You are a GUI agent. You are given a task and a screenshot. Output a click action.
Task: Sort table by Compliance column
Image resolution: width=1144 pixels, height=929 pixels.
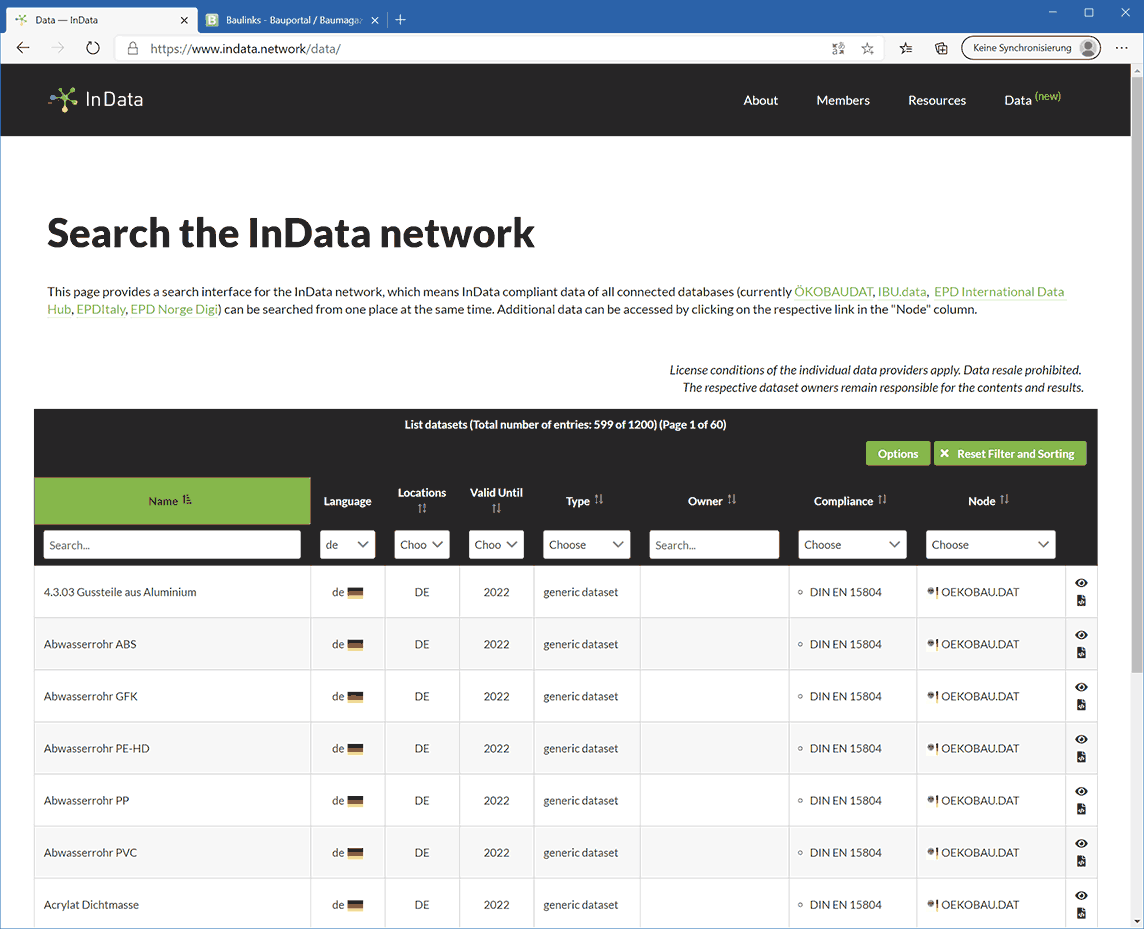pos(882,500)
